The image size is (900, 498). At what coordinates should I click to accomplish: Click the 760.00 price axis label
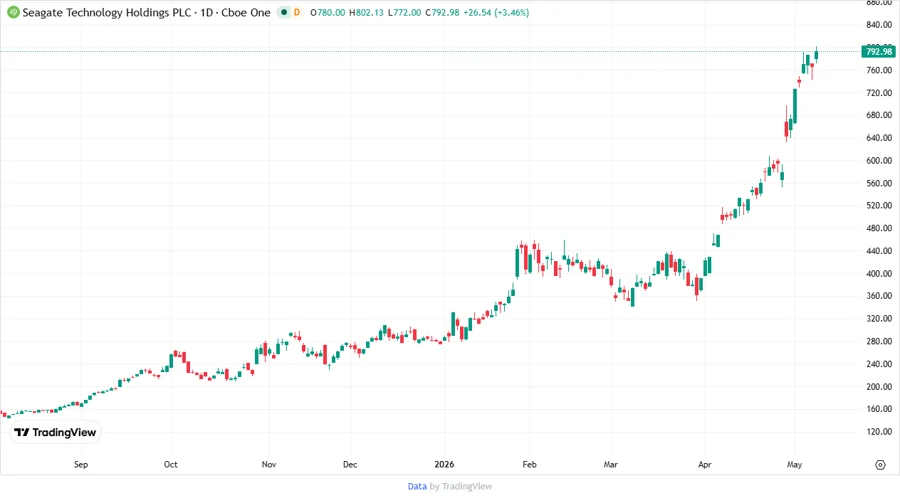coord(879,70)
